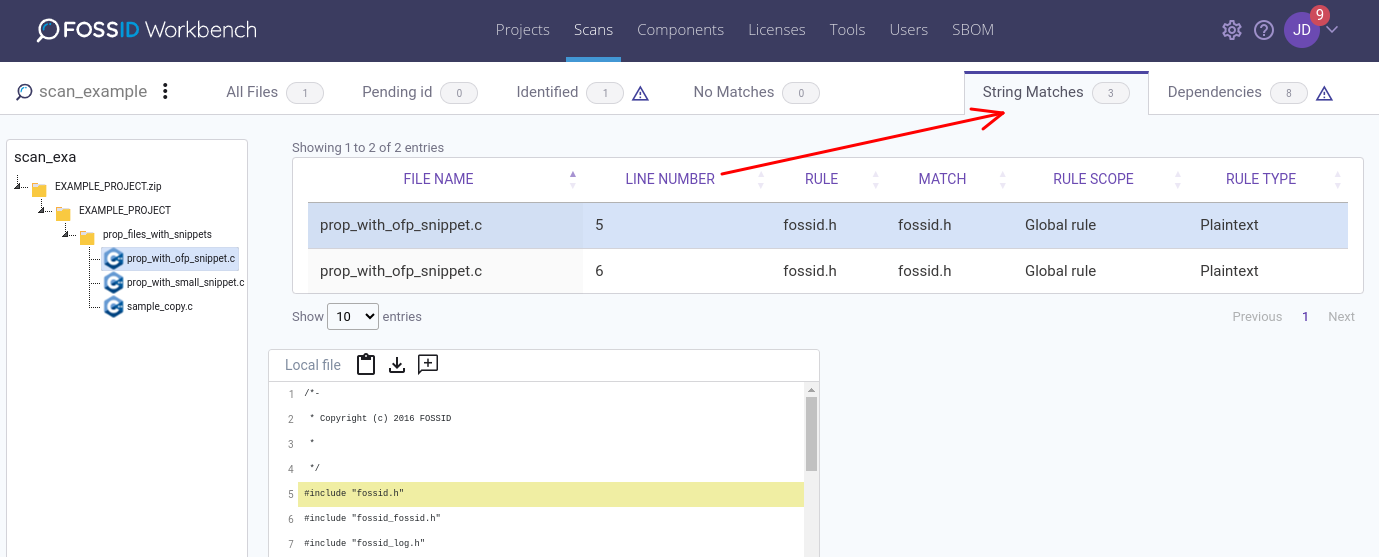This screenshot has height=557, width=1379.
Task: Copy local file to clipboard
Action: pos(366,365)
